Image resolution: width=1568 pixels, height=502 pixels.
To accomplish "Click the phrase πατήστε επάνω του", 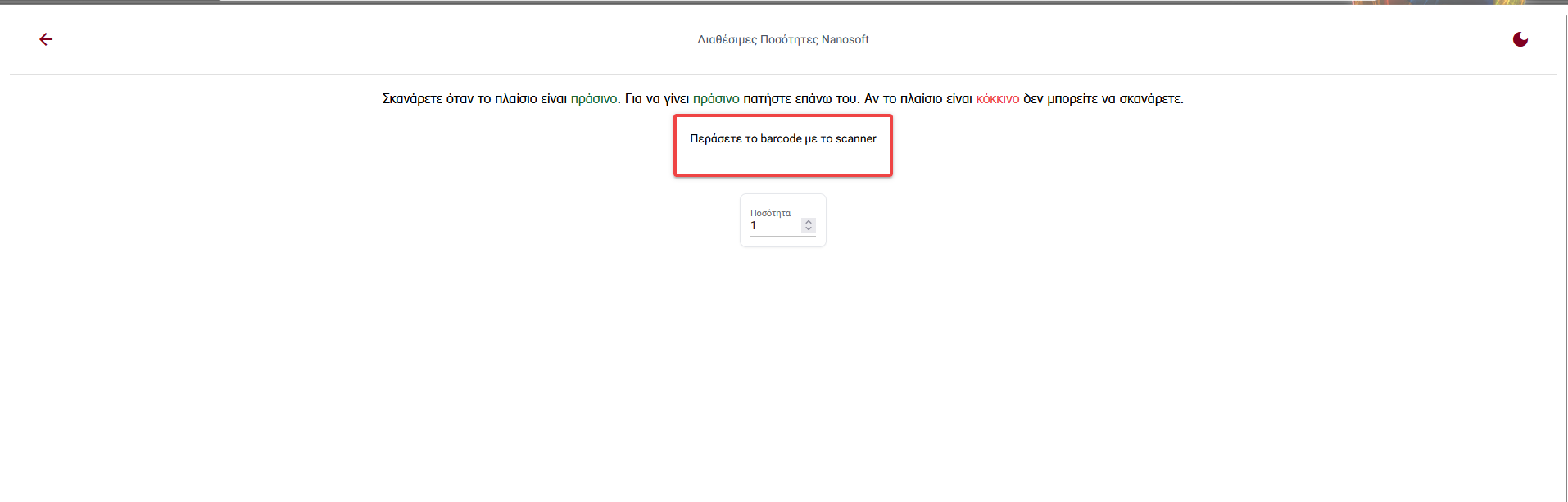I will point(800,99).
